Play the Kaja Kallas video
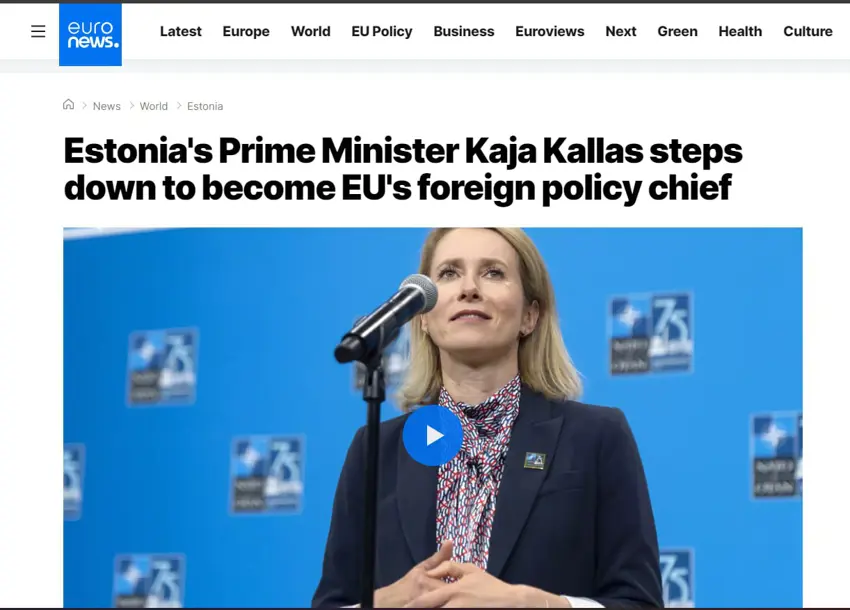Screen dimensions: 850x610 433,435
